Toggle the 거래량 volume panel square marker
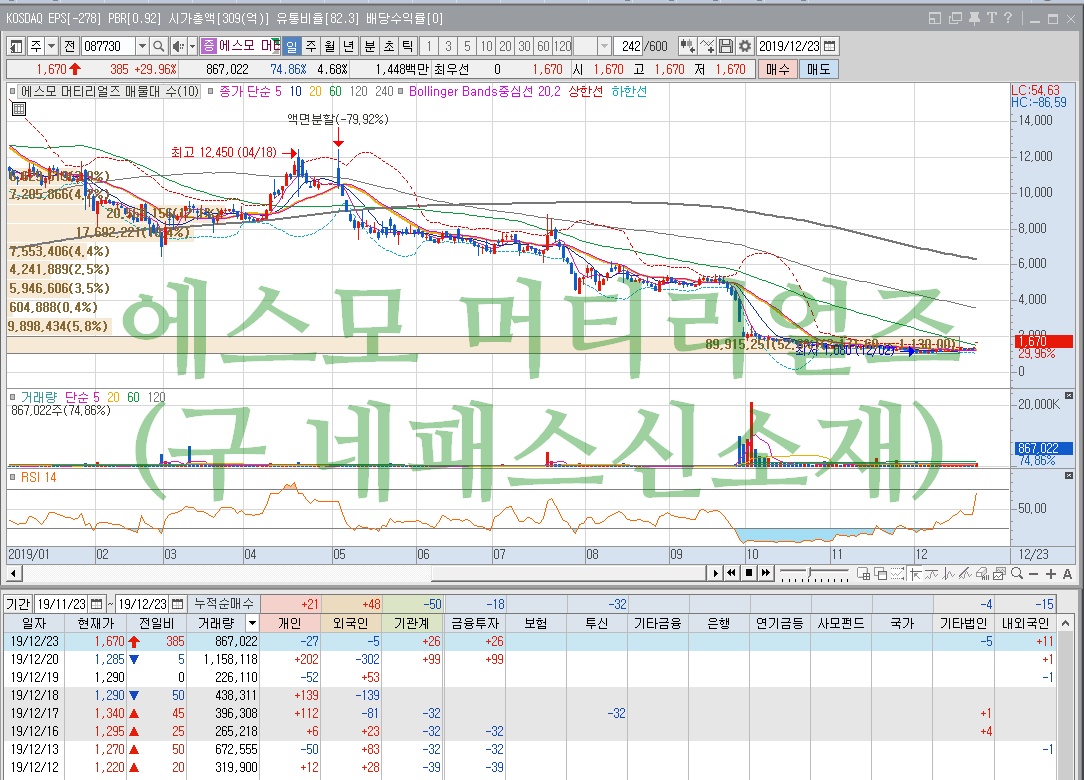The height and width of the screenshot is (780, 1084). (12, 398)
